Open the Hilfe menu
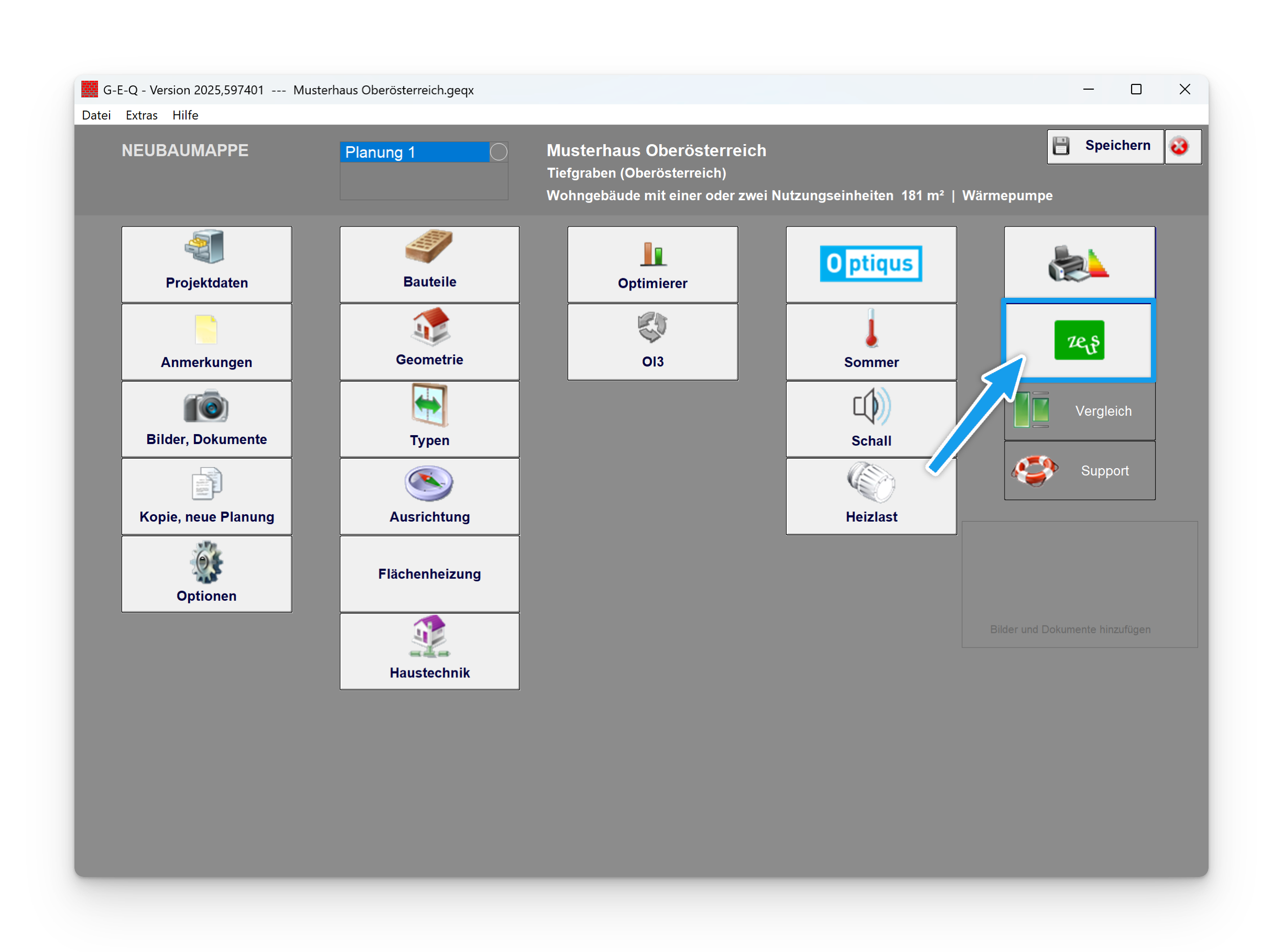 (185, 115)
